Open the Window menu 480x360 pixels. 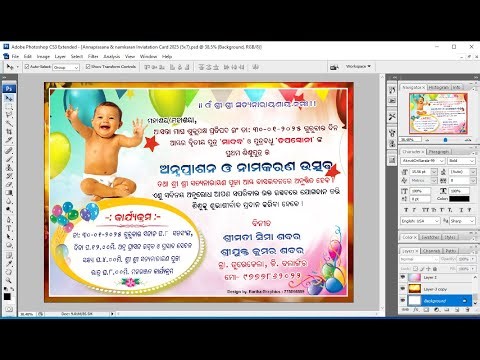click(x=148, y=57)
